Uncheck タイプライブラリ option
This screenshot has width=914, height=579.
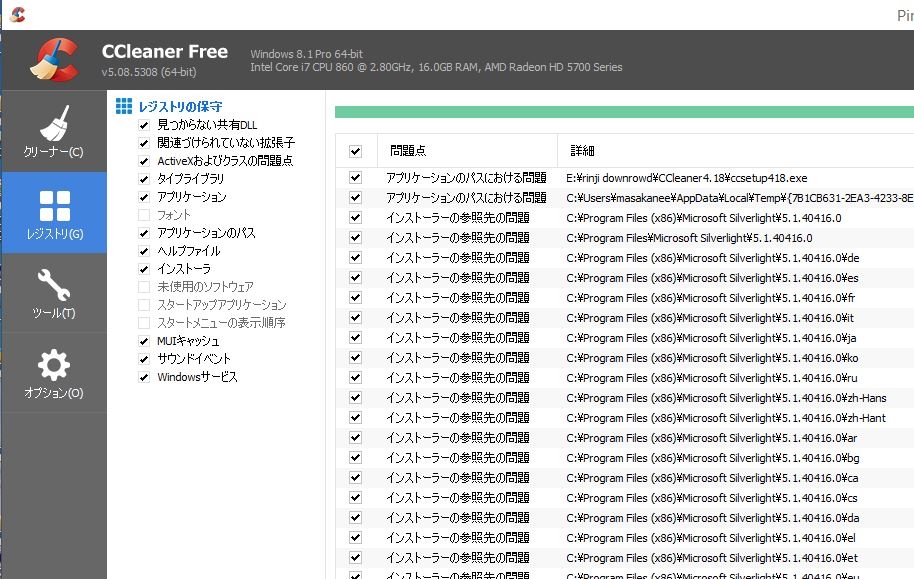pyautogui.click(x=144, y=179)
